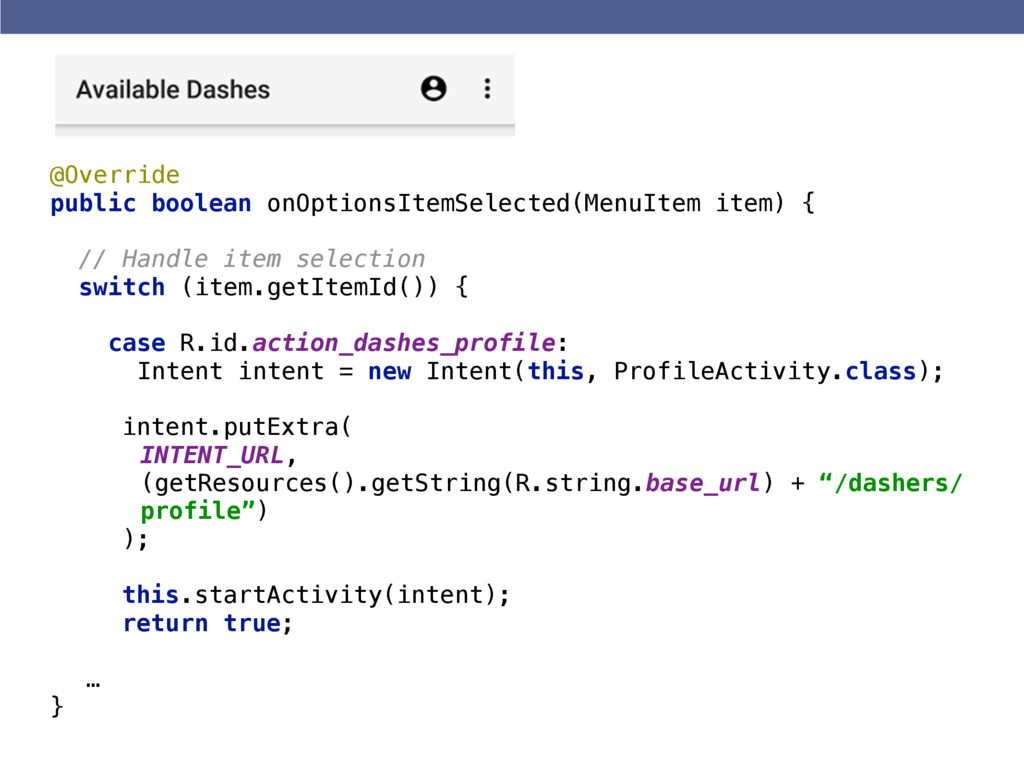This screenshot has height=768, width=1024.
Task: Click 'ProfileActivity.class' in the Intent line
Action: (x=765, y=371)
